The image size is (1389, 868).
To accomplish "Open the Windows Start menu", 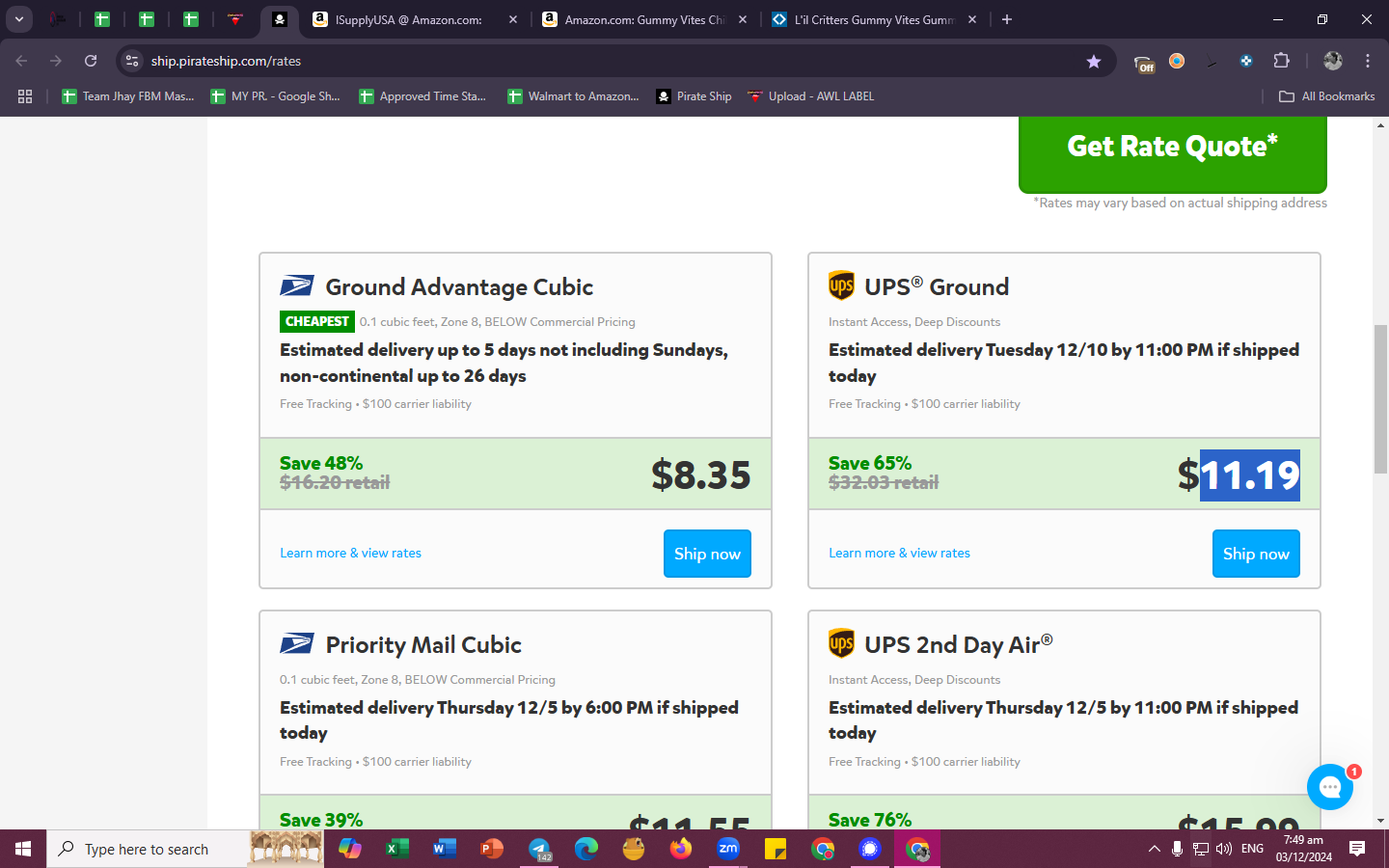I will coord(23,849).
